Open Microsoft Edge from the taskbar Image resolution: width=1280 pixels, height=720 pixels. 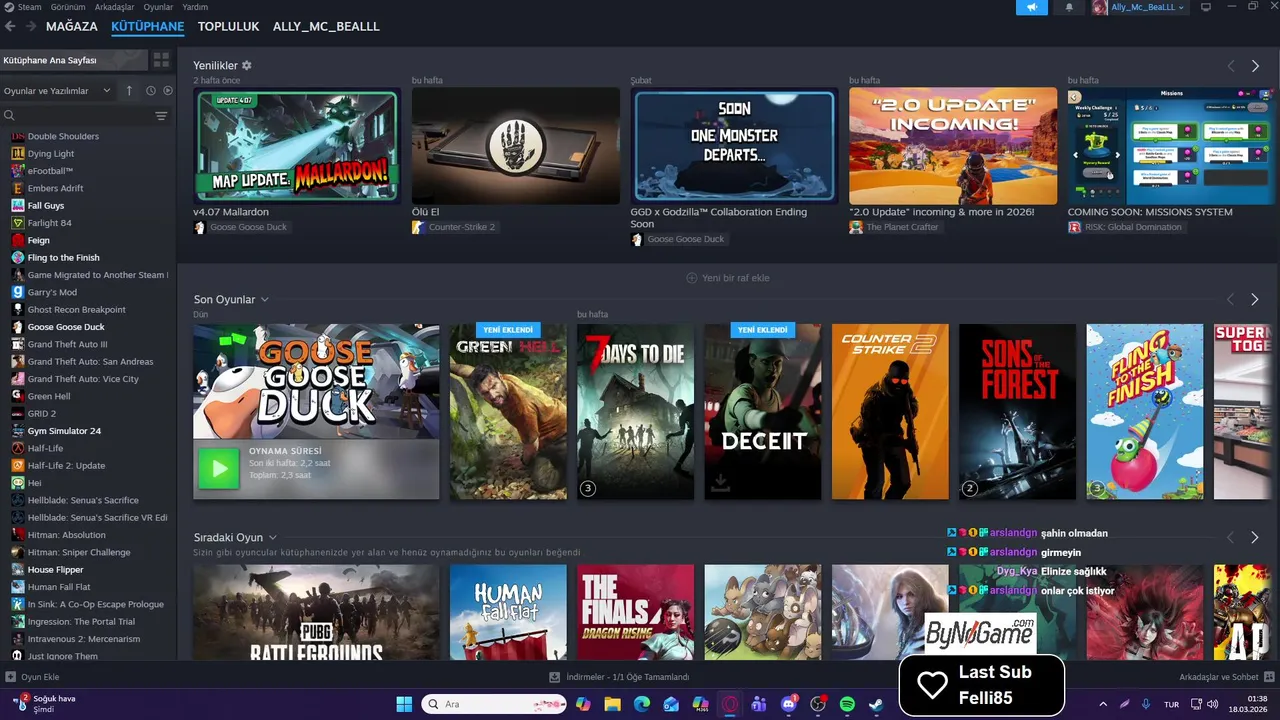(641, 704)
